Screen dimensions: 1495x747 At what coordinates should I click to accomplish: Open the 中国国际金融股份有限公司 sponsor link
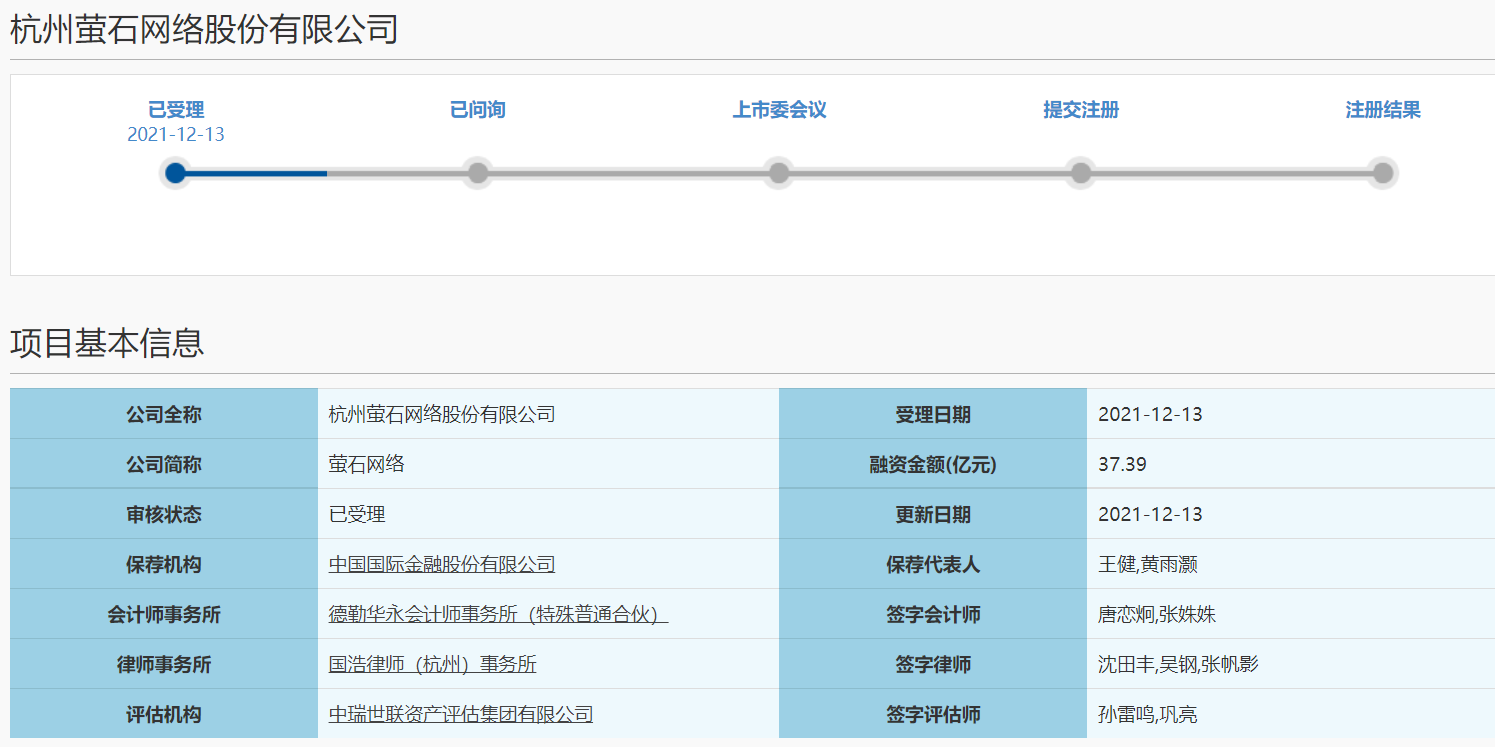(x=442, y=564)
